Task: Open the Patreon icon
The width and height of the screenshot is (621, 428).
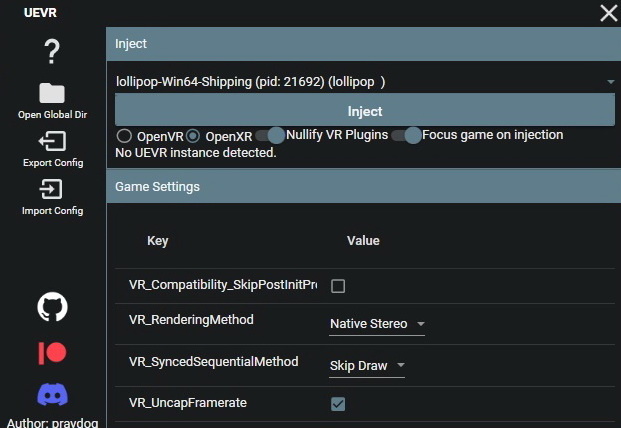Action: point(52,353)
